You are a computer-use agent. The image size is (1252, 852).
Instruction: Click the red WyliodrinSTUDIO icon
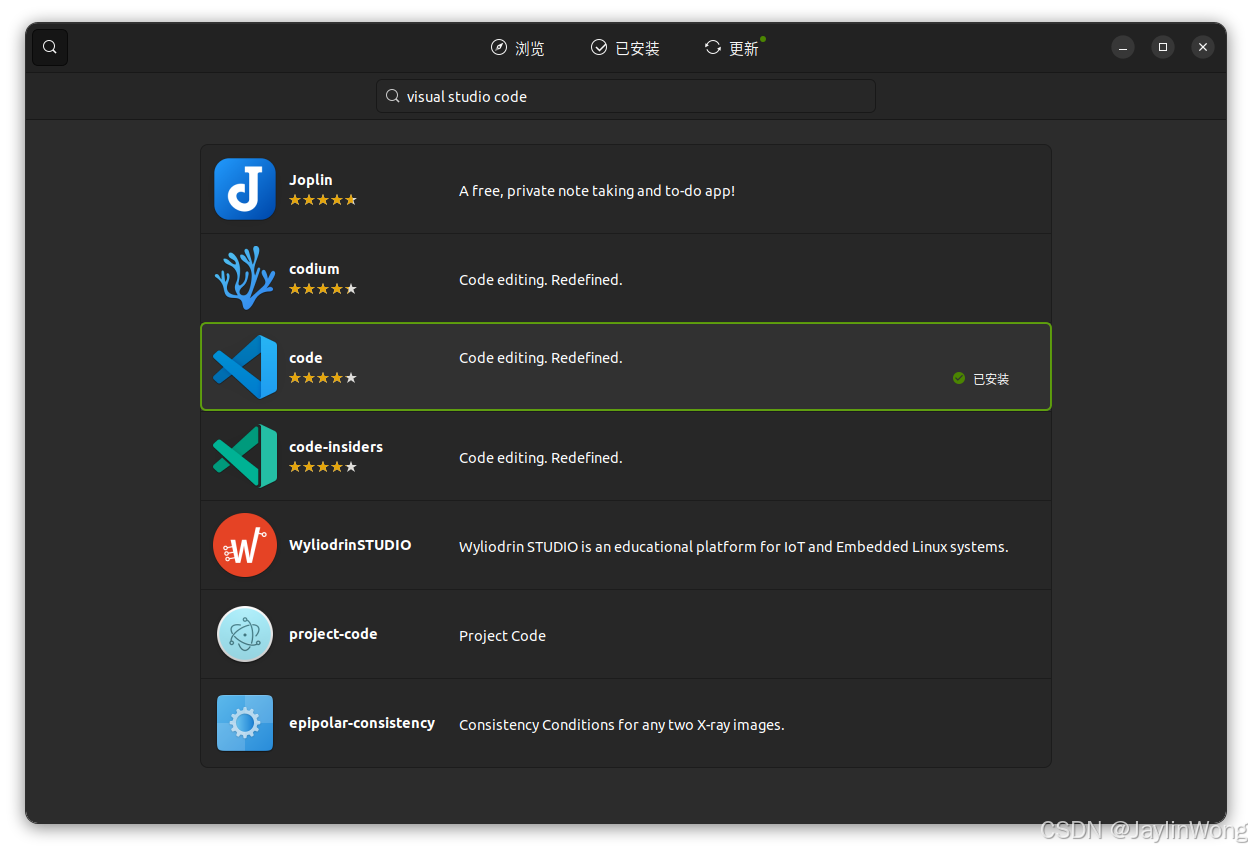click(245, 545)
